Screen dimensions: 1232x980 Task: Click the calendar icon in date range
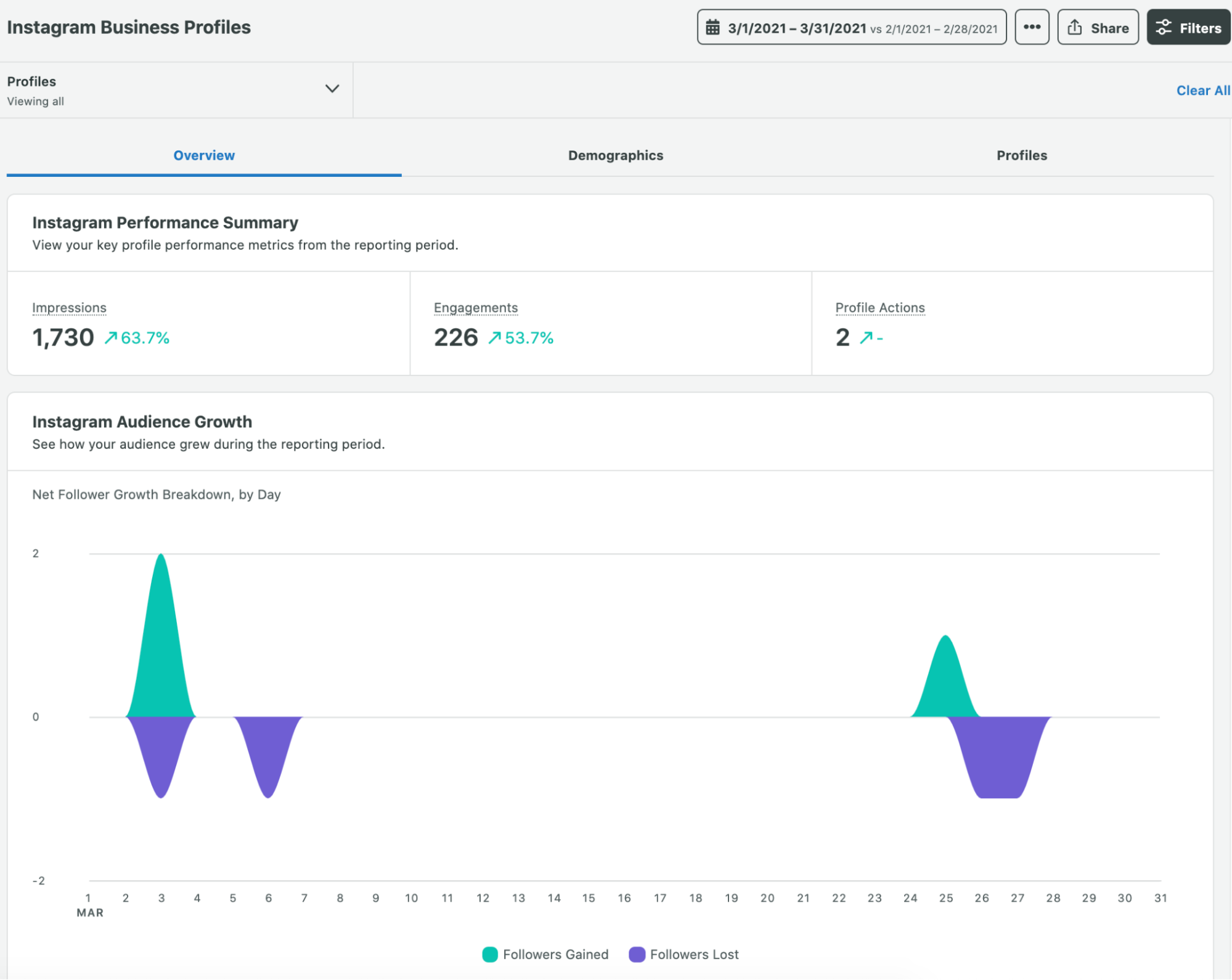[x=712, y=28]
